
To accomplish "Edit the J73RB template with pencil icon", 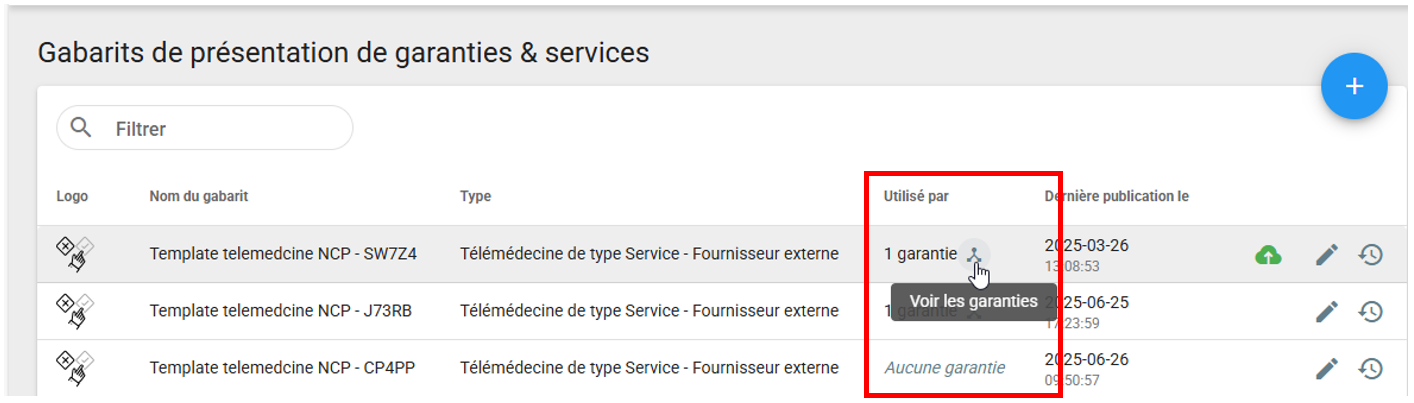I will pyautogui.click(x=1326, y=312).
